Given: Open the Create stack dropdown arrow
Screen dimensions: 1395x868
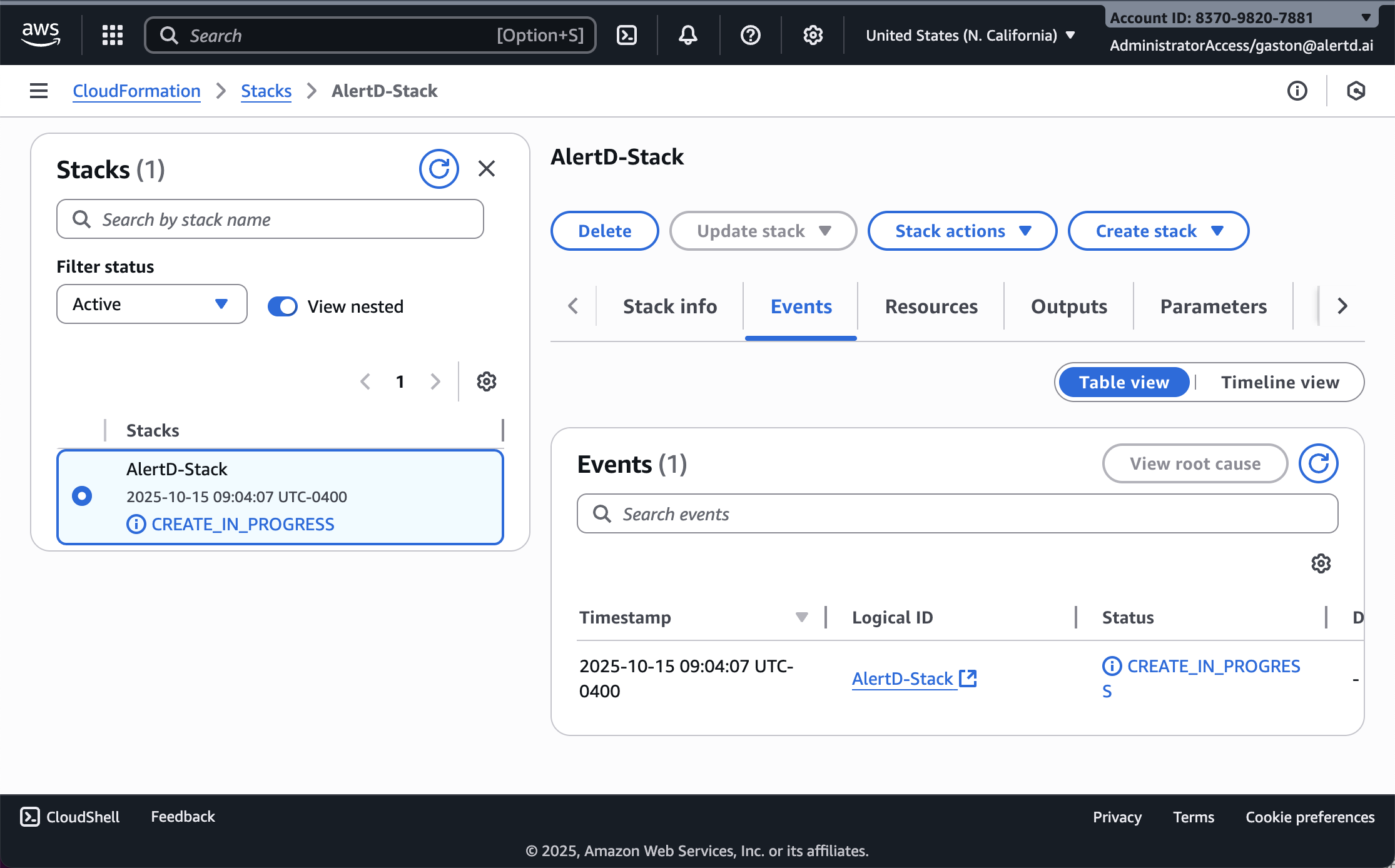Looking at the screenshot, I should tap(1217, 231).
